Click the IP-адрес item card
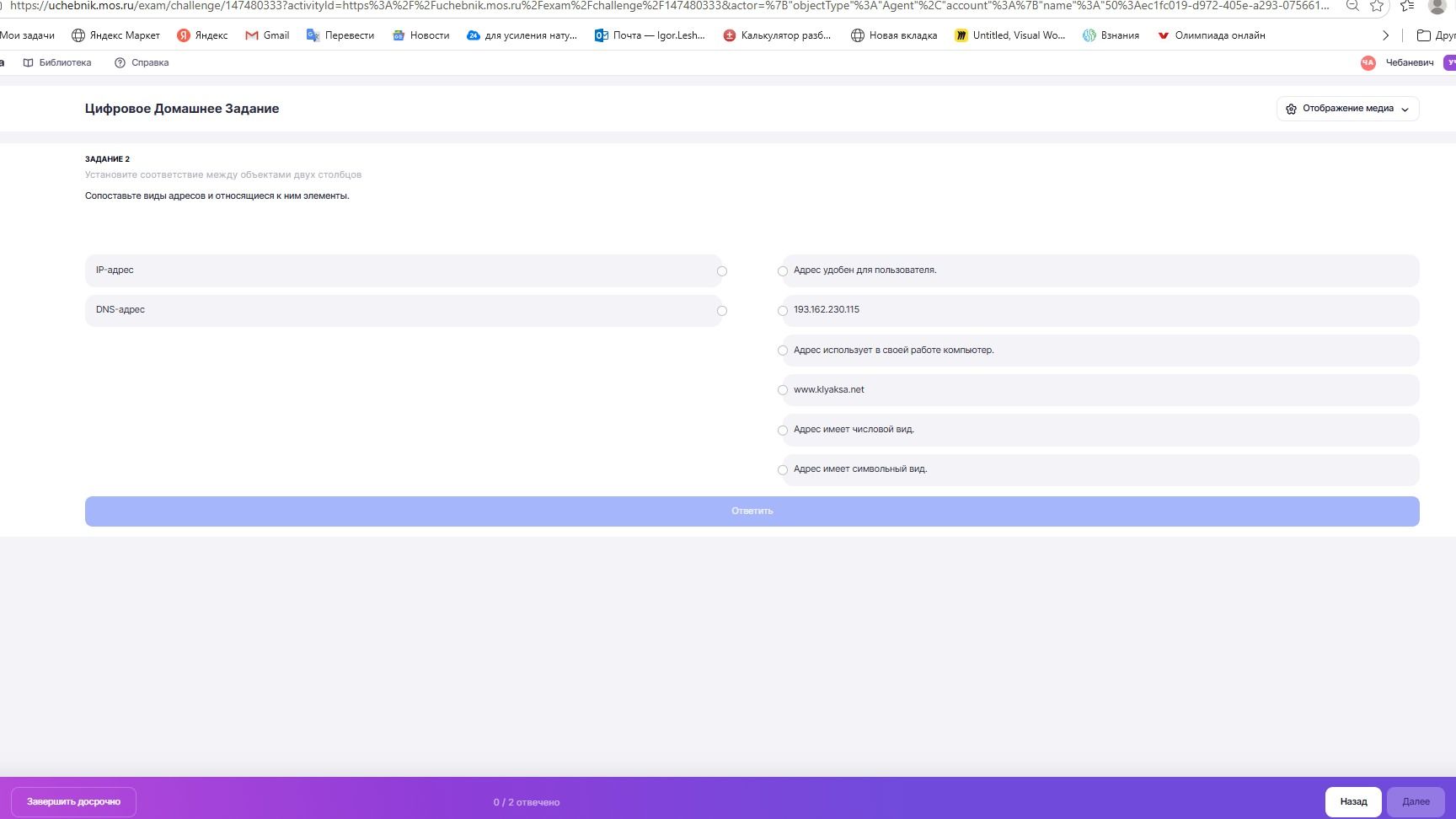Image resolution: width=1456 pixels, height=819 pixels. tap(404, 270)
